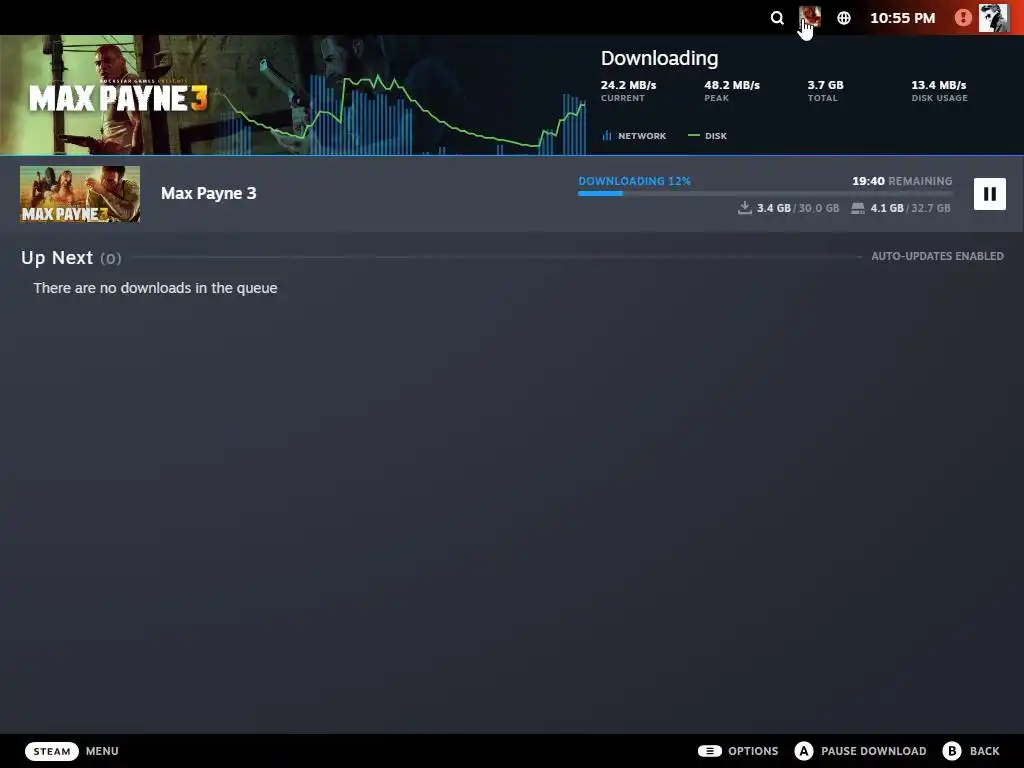Click the 24.2 MB/s CURRENT stat
The image size is (1024, 768).
click(628, 91)
